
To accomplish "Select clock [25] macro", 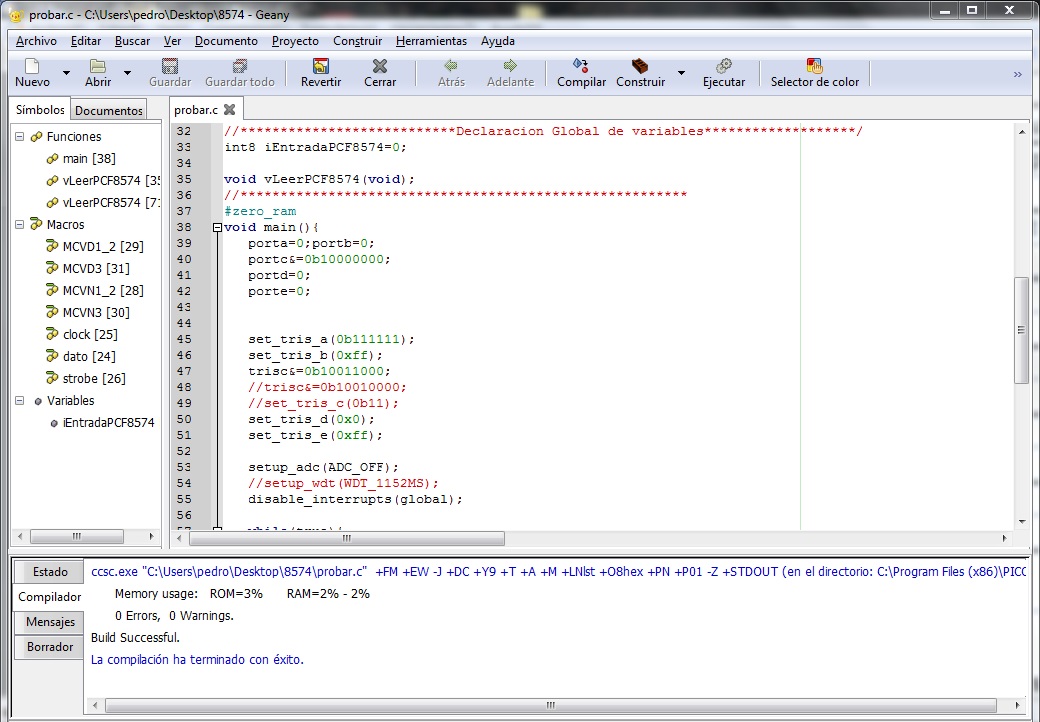I will pyautogui.click(x=90, y=334).
